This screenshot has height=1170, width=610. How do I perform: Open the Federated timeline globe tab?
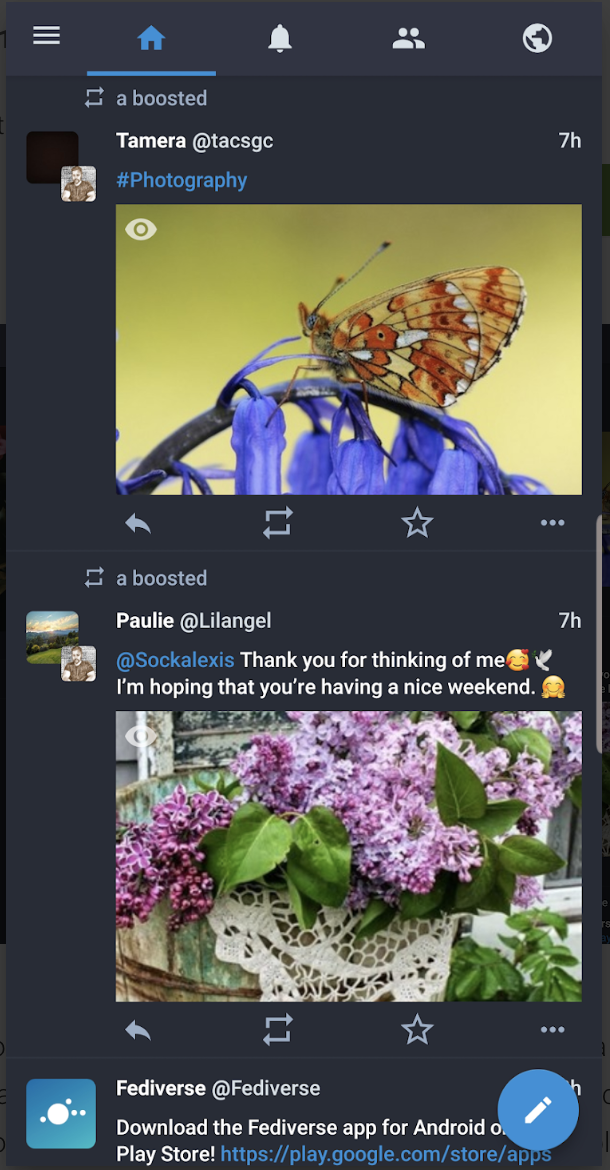(537, 39)
